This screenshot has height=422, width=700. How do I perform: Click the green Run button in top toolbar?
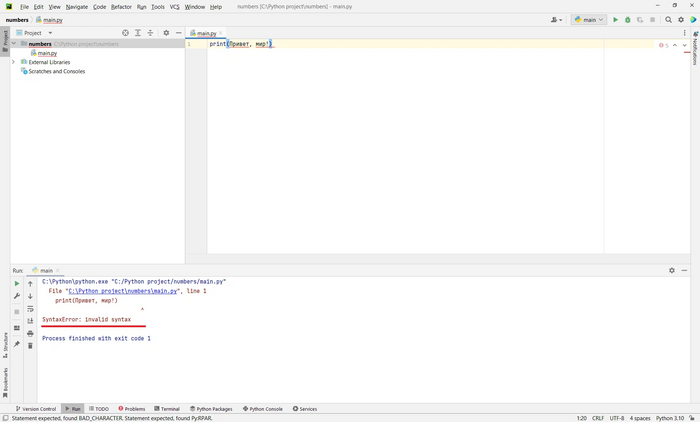615,19
